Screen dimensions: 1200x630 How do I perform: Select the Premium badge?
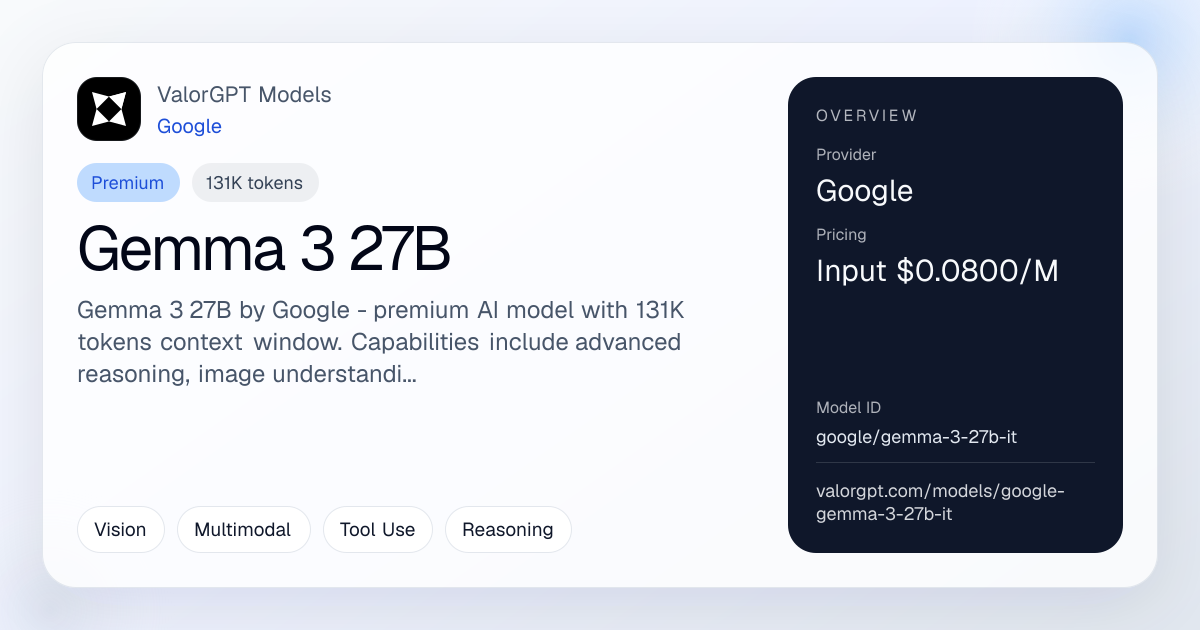coord(128,183)
